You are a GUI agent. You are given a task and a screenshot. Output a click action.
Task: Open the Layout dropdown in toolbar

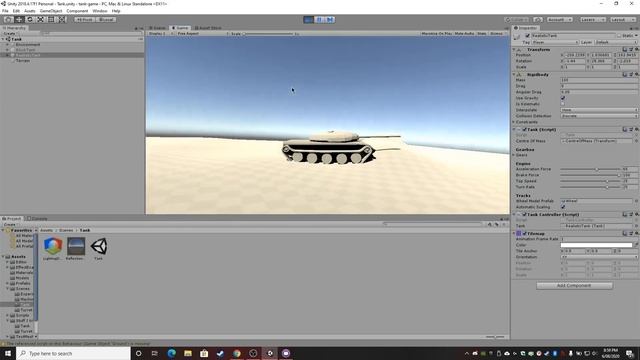click(622, 20)
